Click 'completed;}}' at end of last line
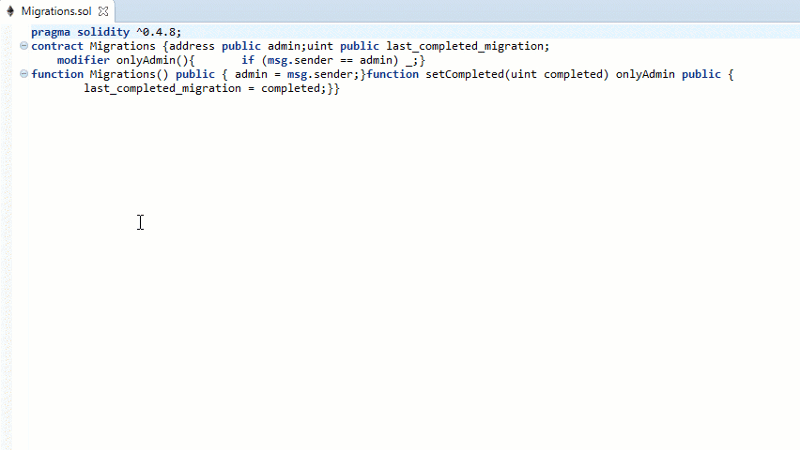800x450 pixels. [300, 89]
